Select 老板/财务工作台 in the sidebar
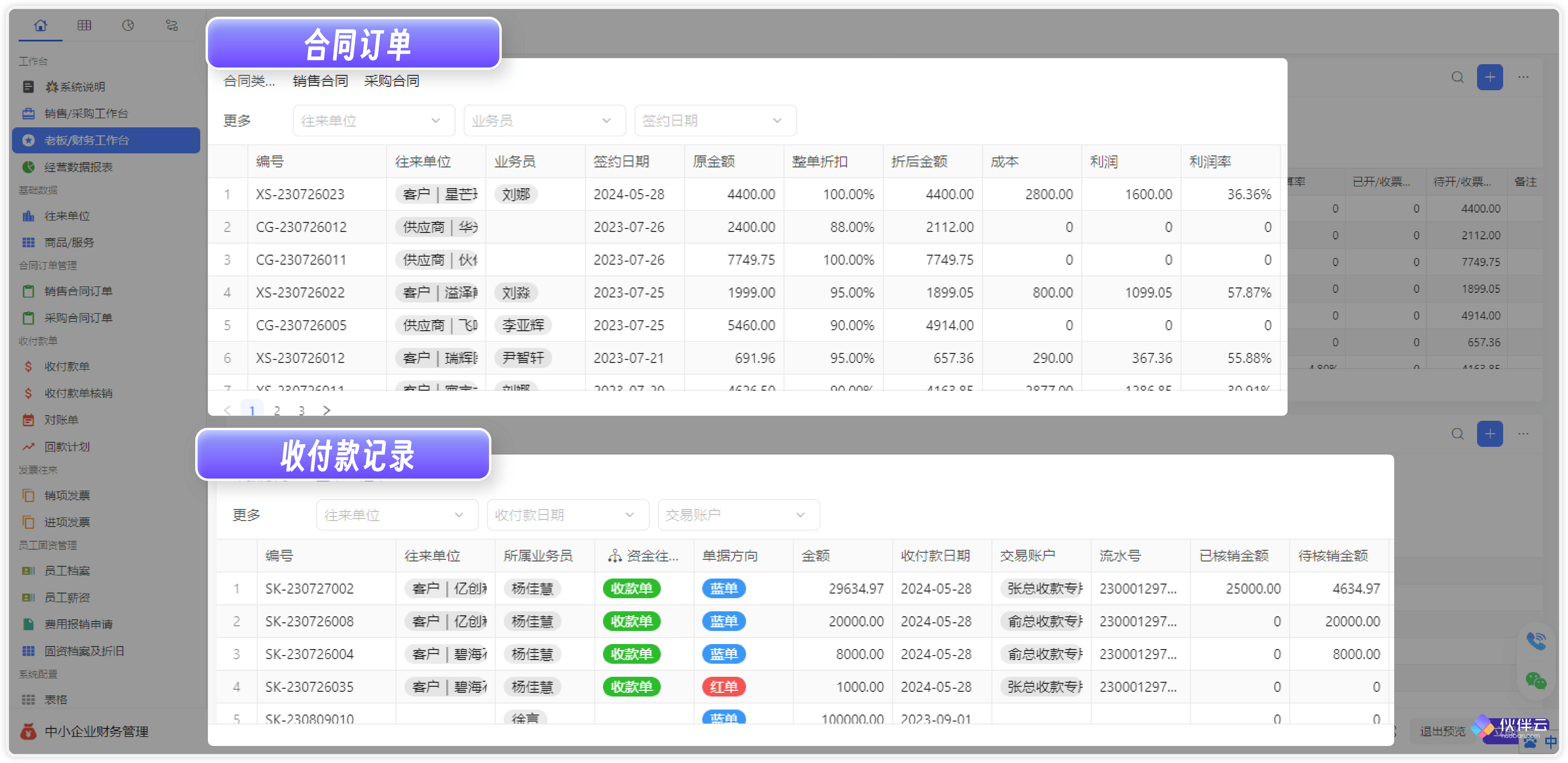 pos(106,140)
